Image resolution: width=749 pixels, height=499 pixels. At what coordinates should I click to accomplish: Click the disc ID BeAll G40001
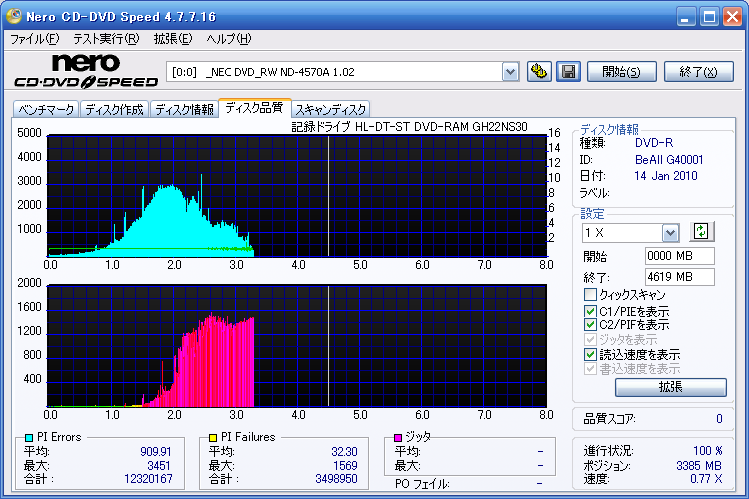[669, 159]
